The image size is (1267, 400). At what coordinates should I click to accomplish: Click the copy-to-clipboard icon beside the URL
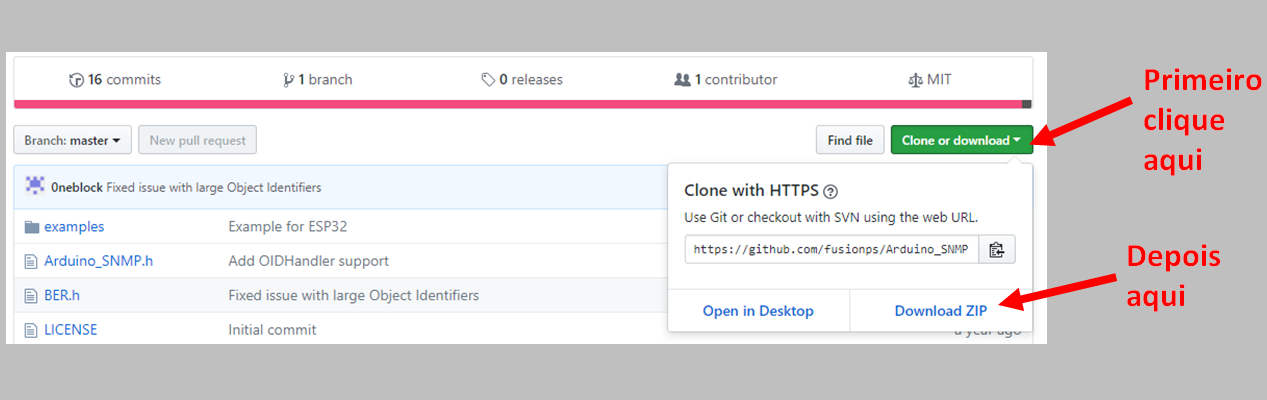tap(996, 250)
